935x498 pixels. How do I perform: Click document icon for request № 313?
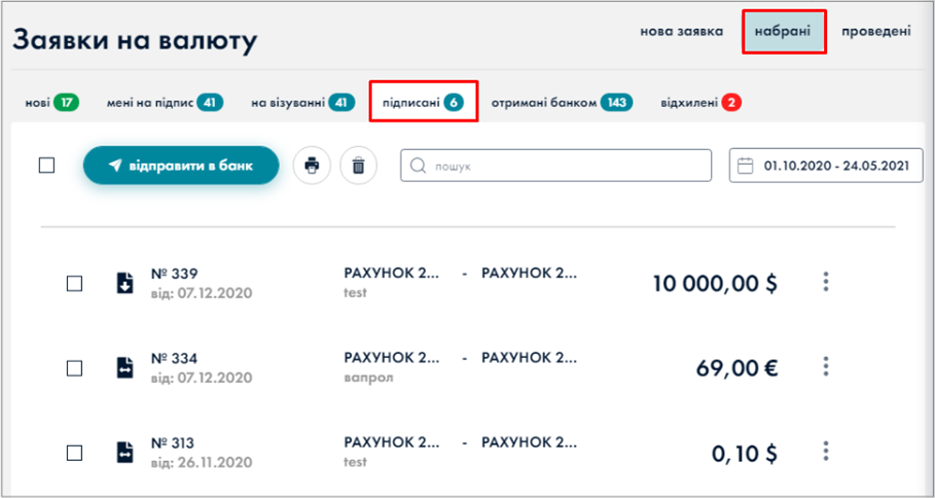click(124, 452)
